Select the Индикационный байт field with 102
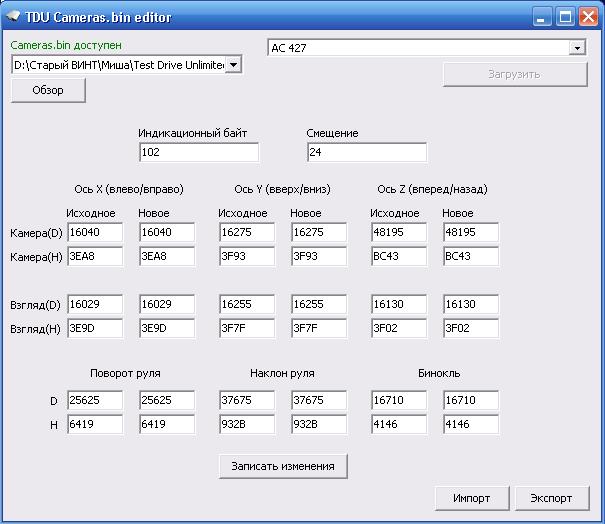 [199, 153]
